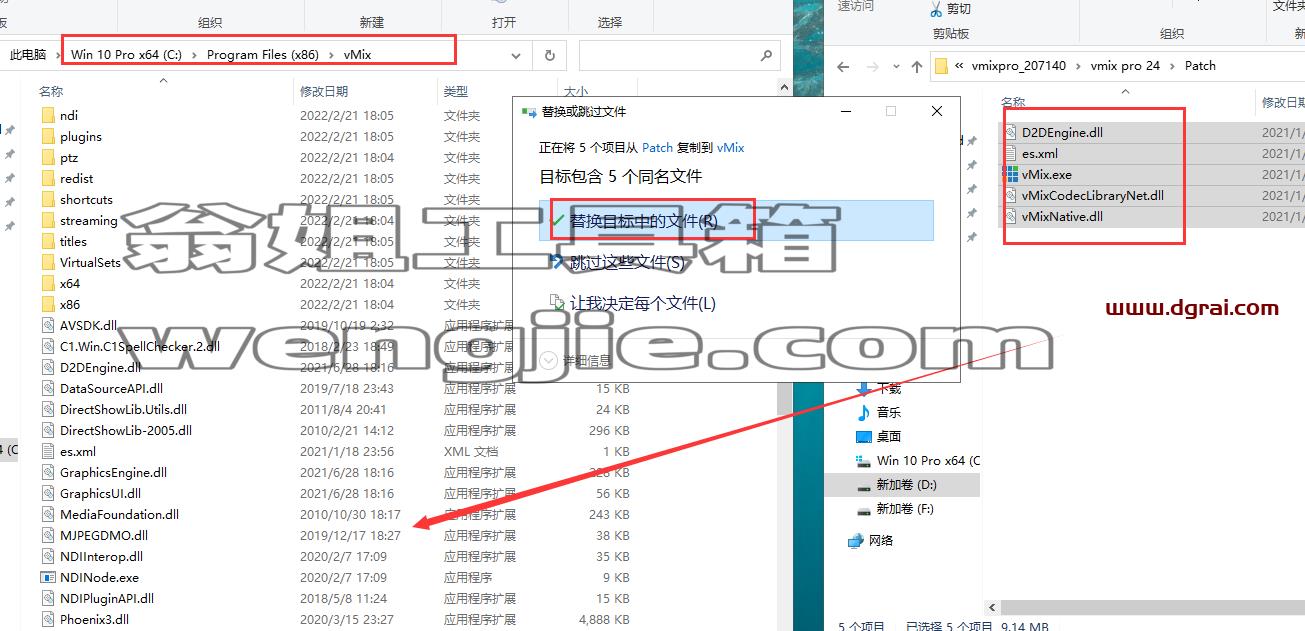1305x631 pixels.
Task: Select AVSDK.dll file icon
Action: 48,326
